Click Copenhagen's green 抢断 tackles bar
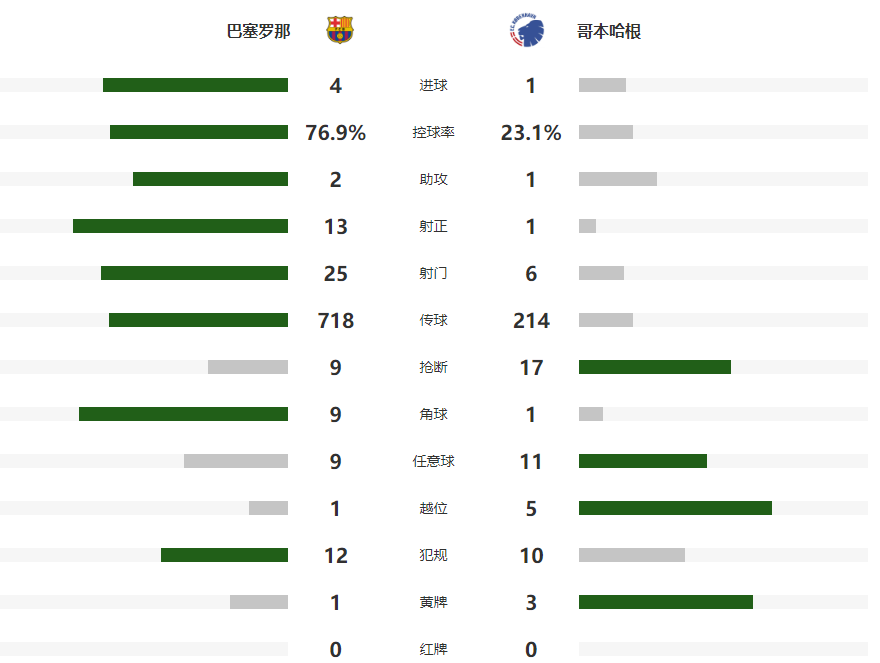The width and height of the screenshot is (880, 663). pyautogui.click(x=655, y=367)
